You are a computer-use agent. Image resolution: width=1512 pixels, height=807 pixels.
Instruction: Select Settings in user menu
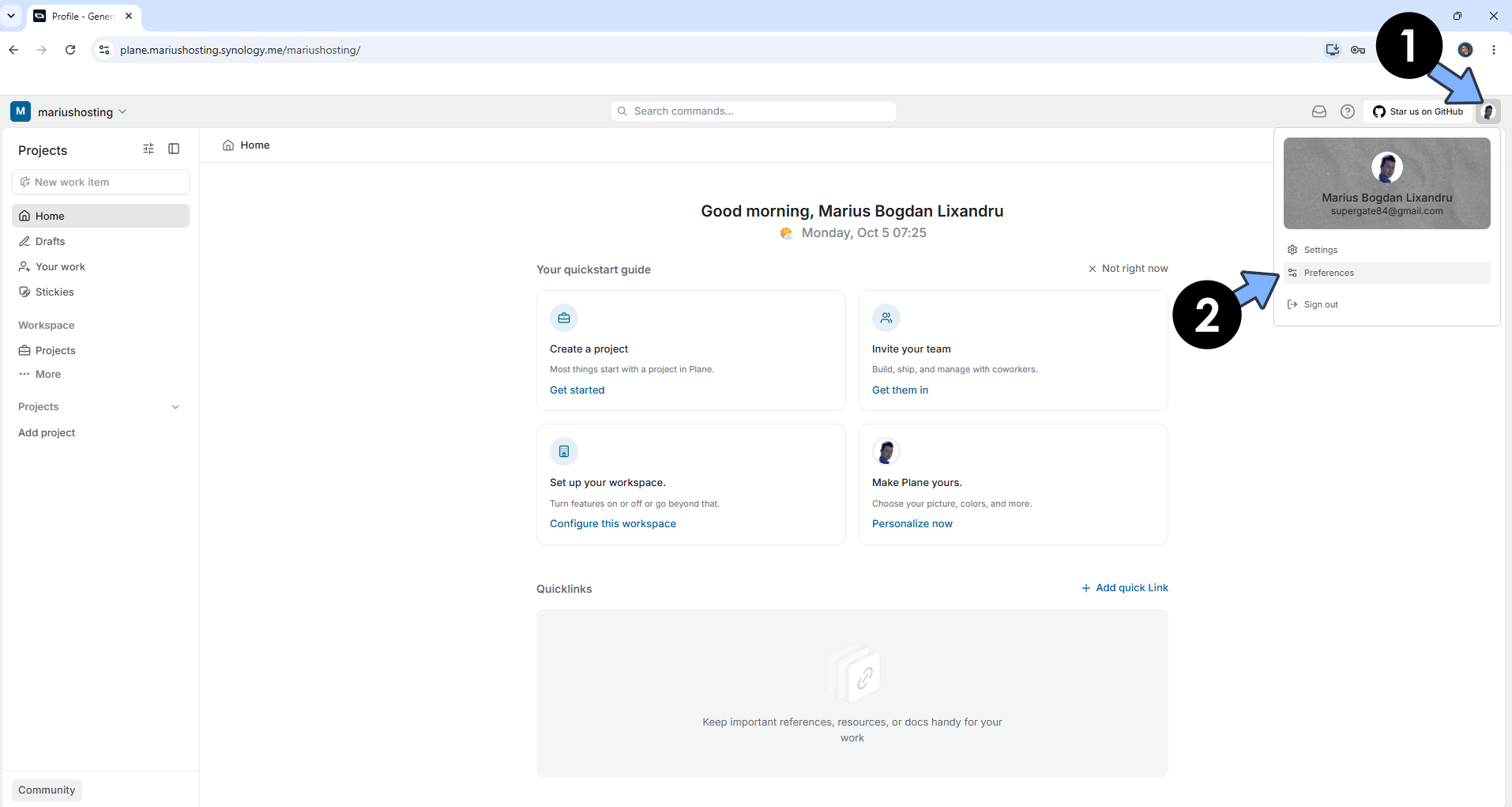pyautogui.click(x=1386, y=250)
